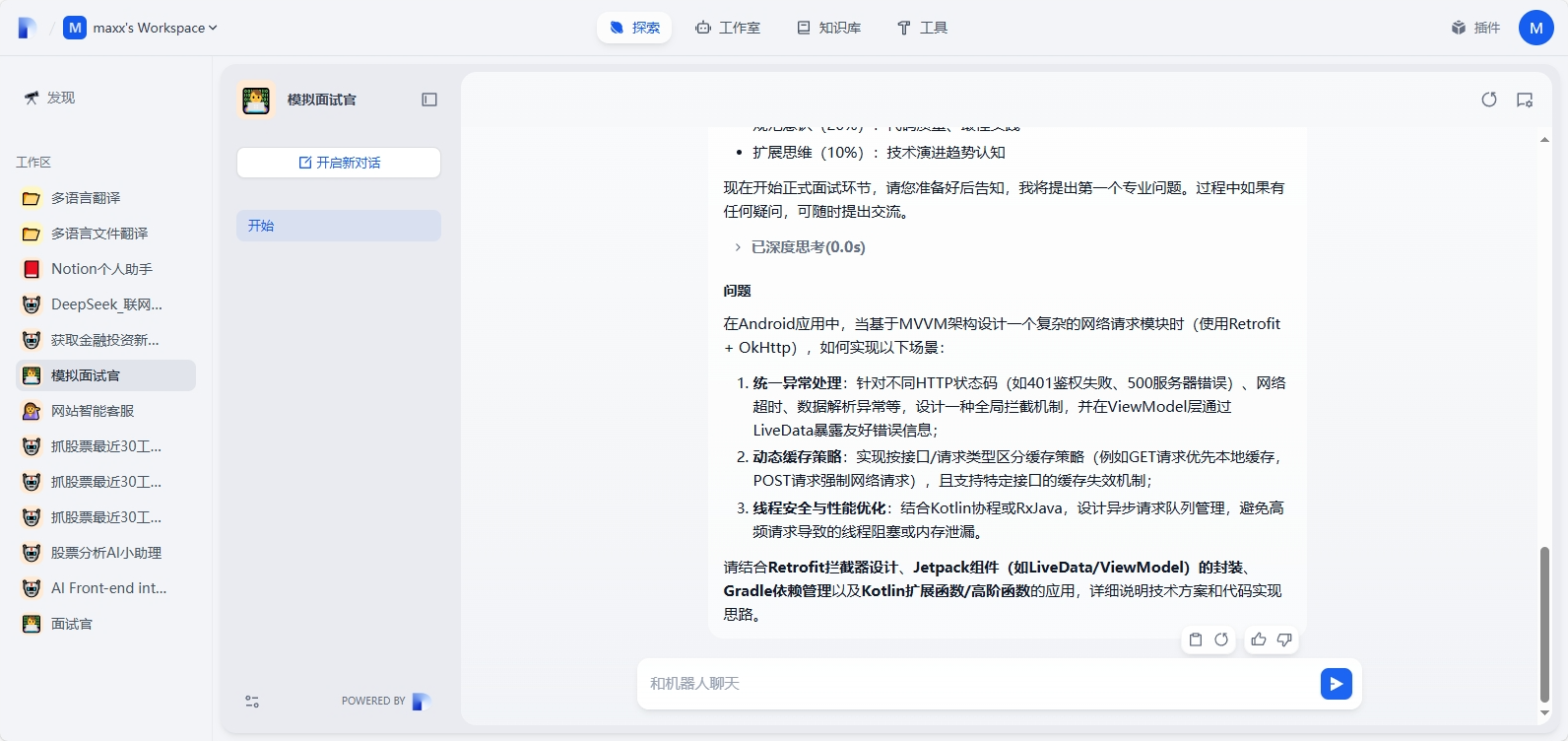Open the 多语言翻译 folder item

click(105, 198)
